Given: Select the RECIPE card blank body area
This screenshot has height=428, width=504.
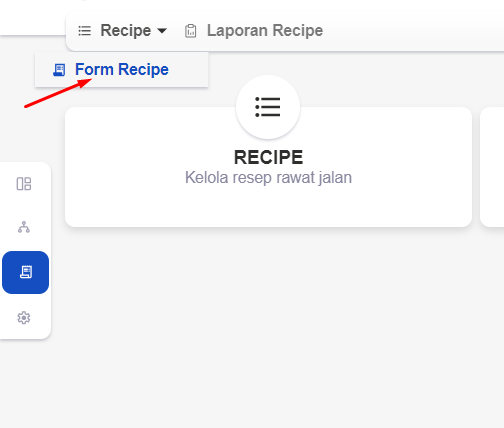Looking at the screenshot, I should 268,207.
